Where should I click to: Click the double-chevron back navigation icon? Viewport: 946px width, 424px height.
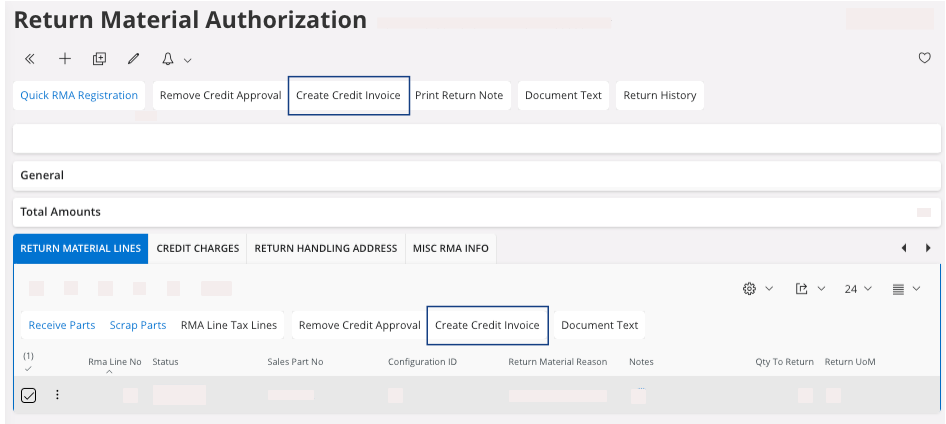(x=30, y=59)
